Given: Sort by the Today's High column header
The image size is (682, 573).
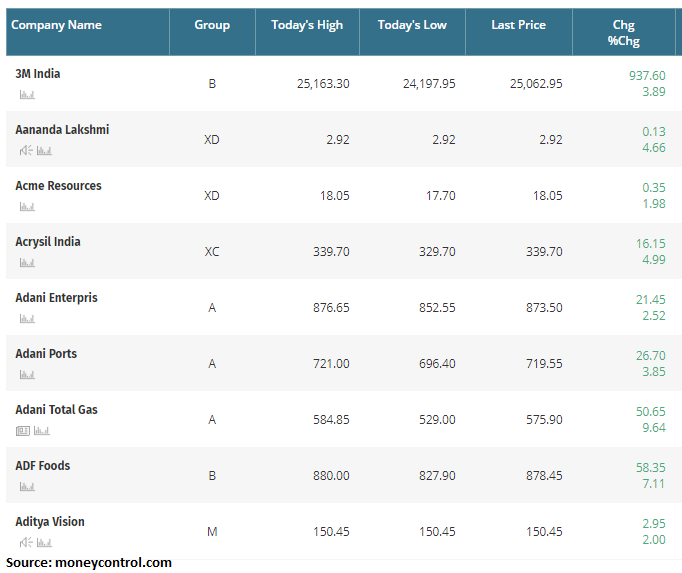Looking at the screenshot, I should (x=307, y=25).
